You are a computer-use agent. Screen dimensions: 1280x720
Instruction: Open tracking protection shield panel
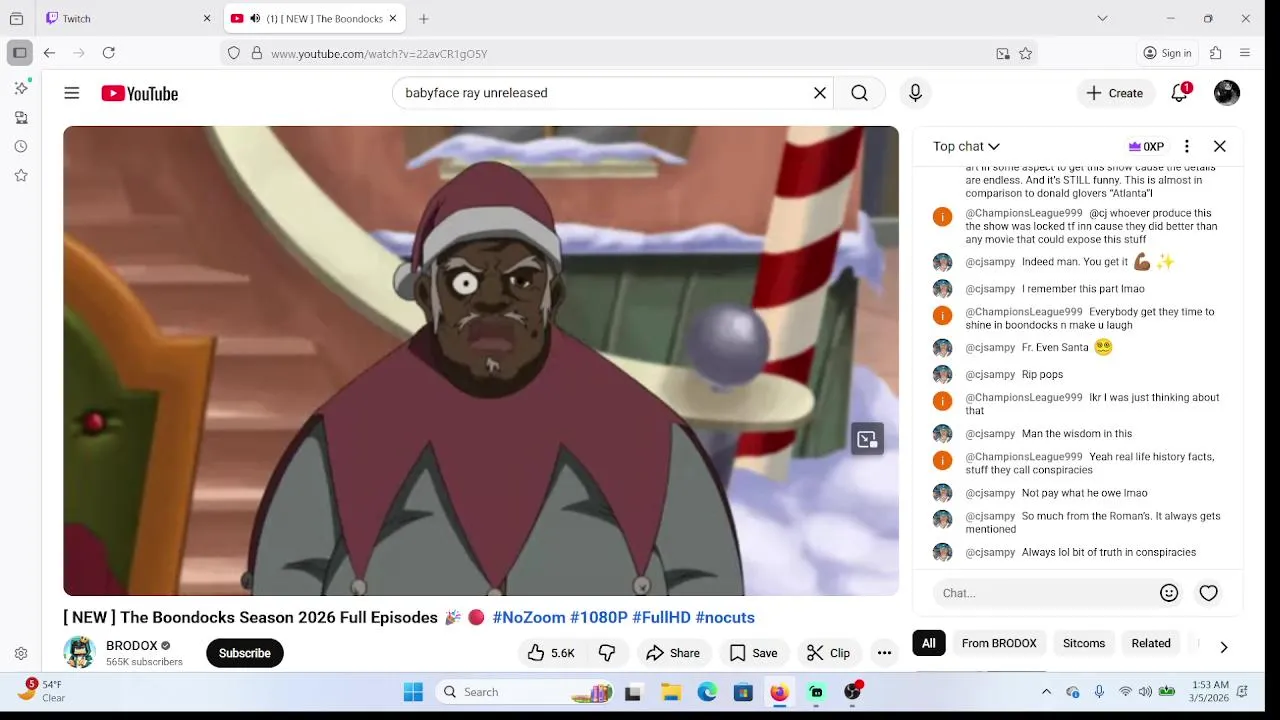(234, 53)
